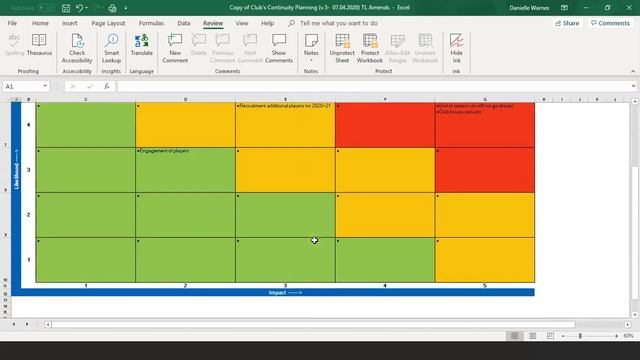Open the Home tab
Image resolution: width=640 pixels, height=360 pixels.
[x=40, y=23]
